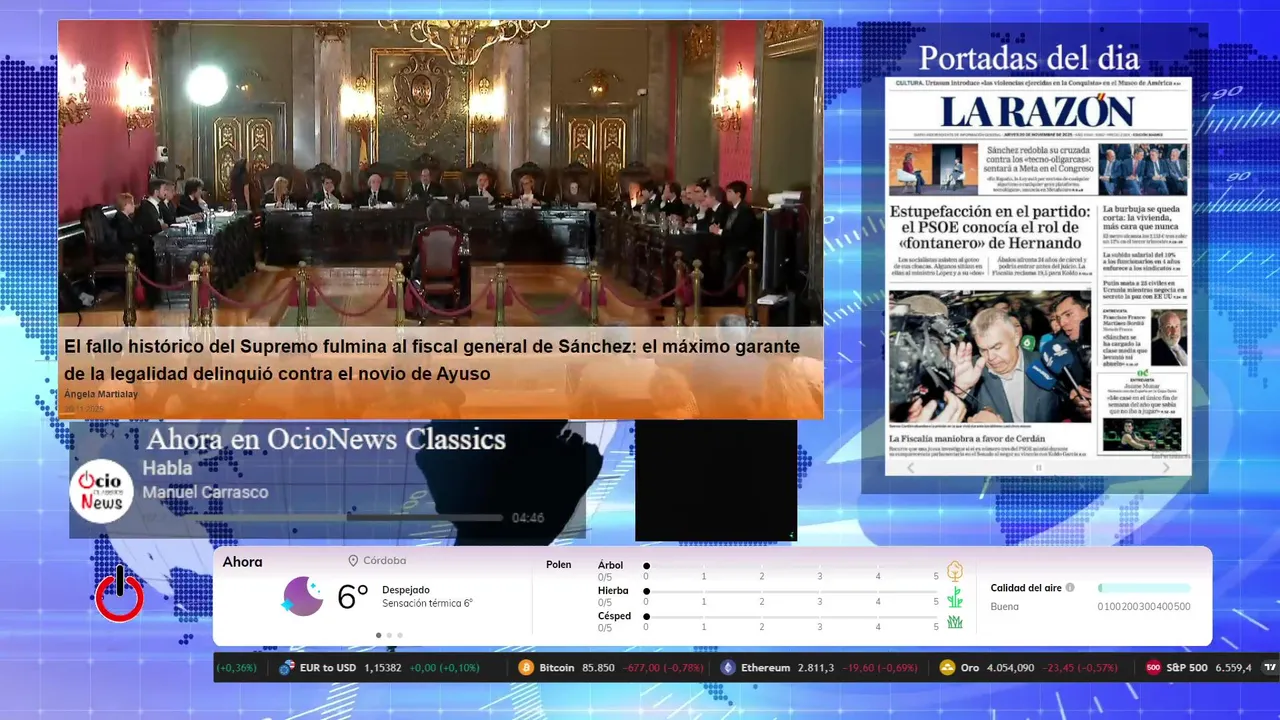Click the Césped pollen level scale

coord(792,618)
